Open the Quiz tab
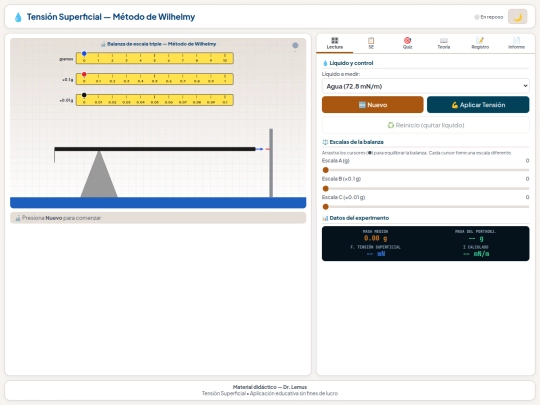The height and width of the screenshot is (405, 540). pyautogui.click(x=407, y=43)
